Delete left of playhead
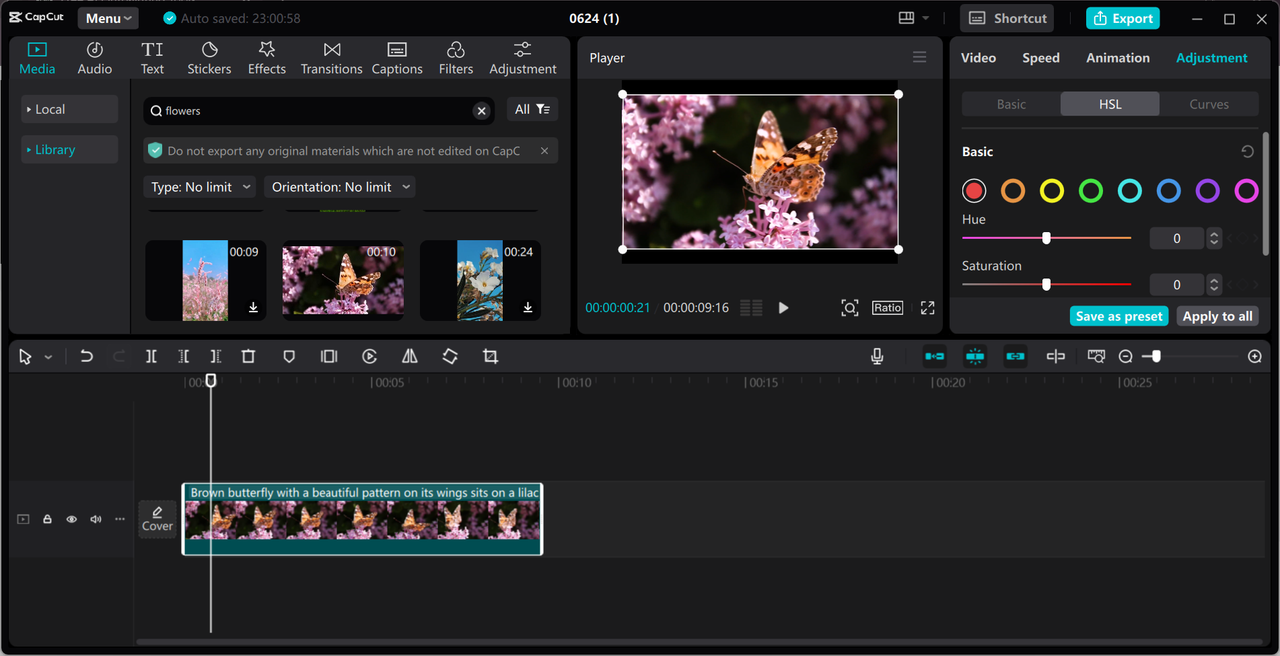The height and width of the screenshot is (656, 1280). (x=183, y=356)
